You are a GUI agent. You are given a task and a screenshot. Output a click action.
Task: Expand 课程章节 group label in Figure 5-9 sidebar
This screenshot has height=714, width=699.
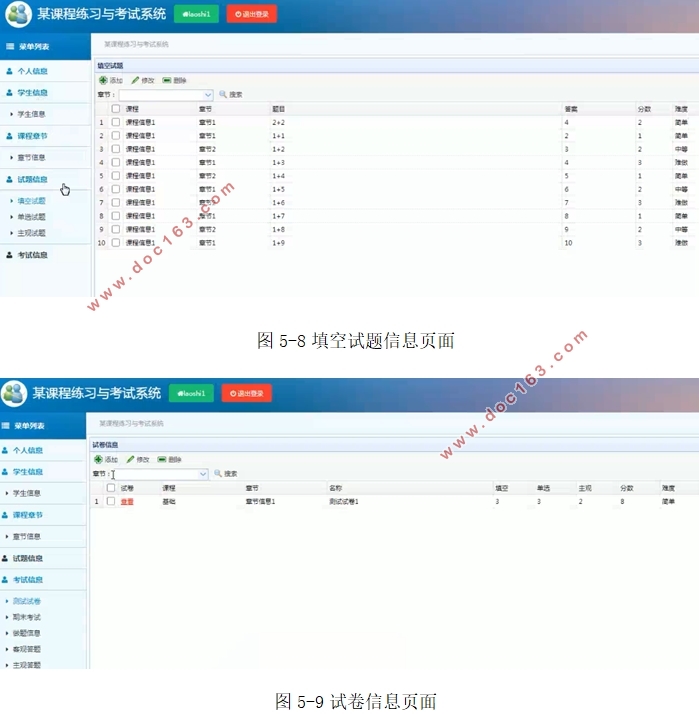[28, 515]
